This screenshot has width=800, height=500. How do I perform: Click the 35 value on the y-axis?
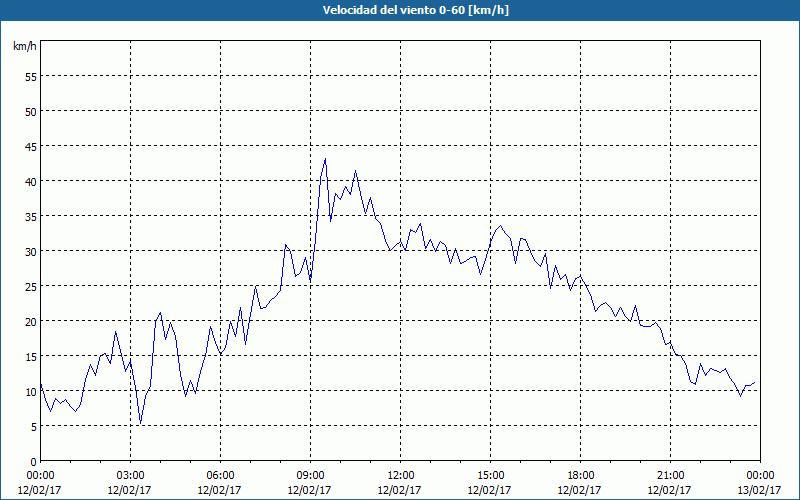pos(31,217)
